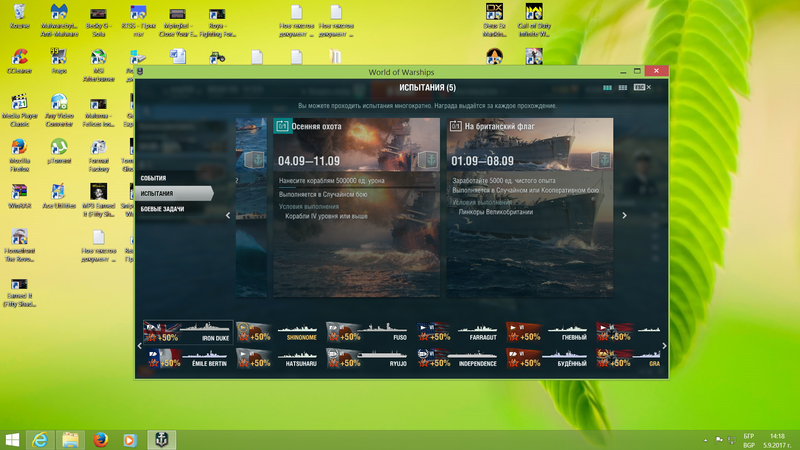Open the Осенняя охота challenge card
Screen dimensions: 800x450
coord(356,207)
